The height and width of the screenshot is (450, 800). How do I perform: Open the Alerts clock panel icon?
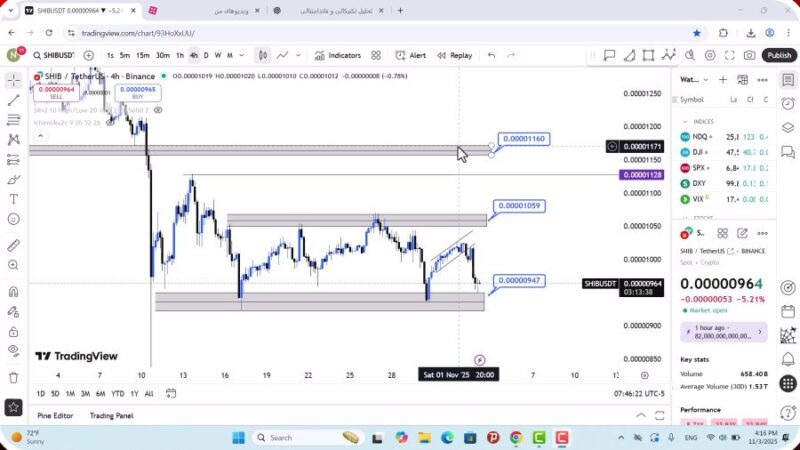pos(788,103)
